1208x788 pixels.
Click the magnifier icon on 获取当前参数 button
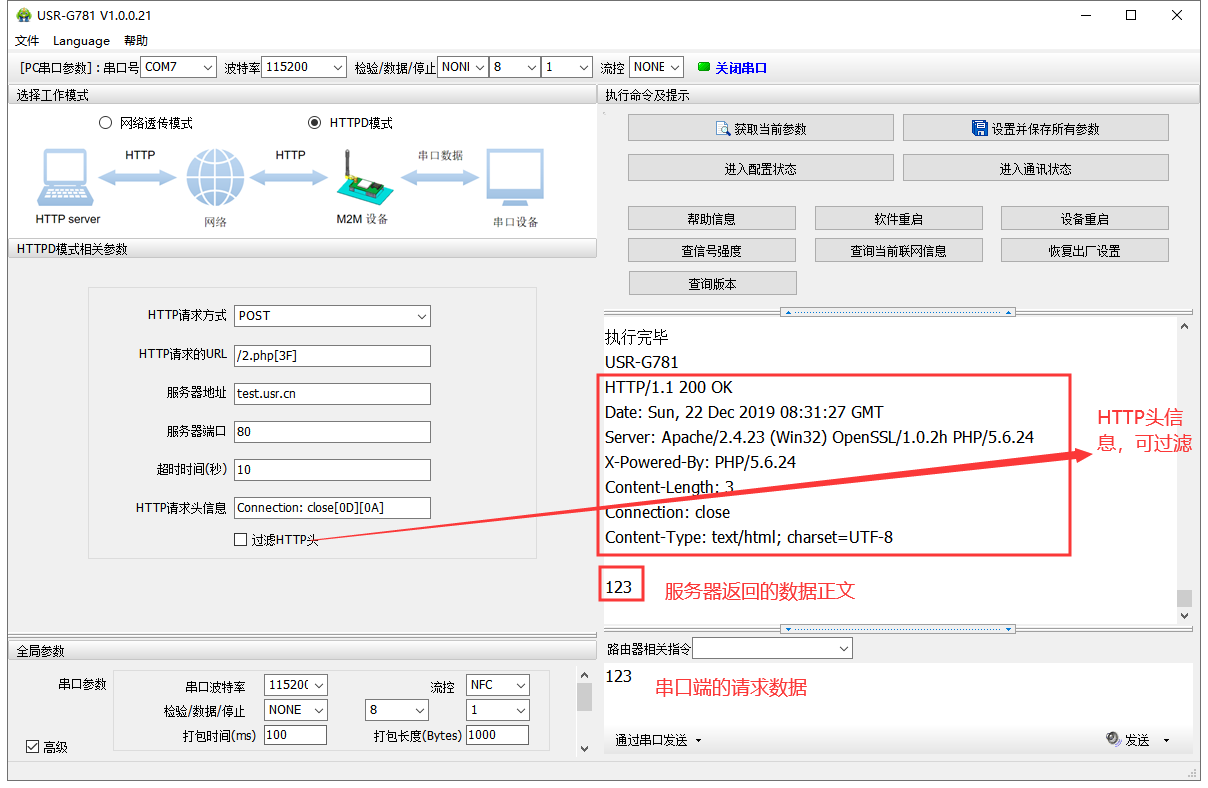pyautogui.click(x=723, y=129)
